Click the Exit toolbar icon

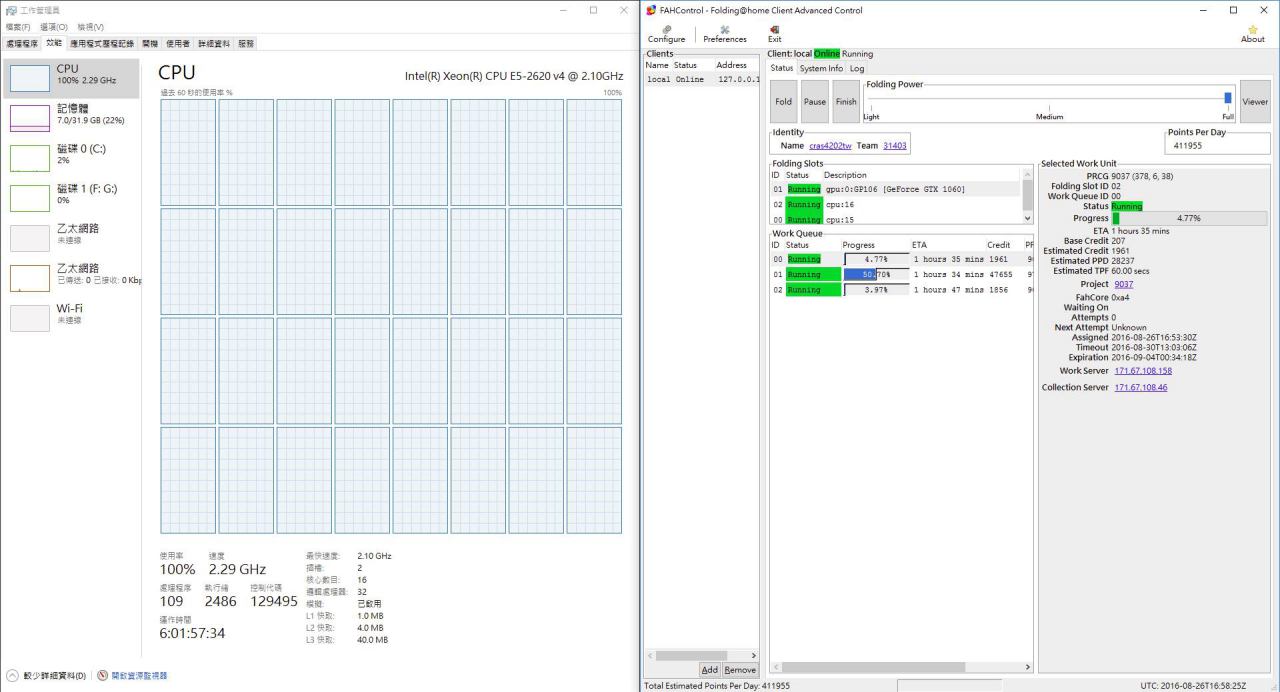pos(774,33)
